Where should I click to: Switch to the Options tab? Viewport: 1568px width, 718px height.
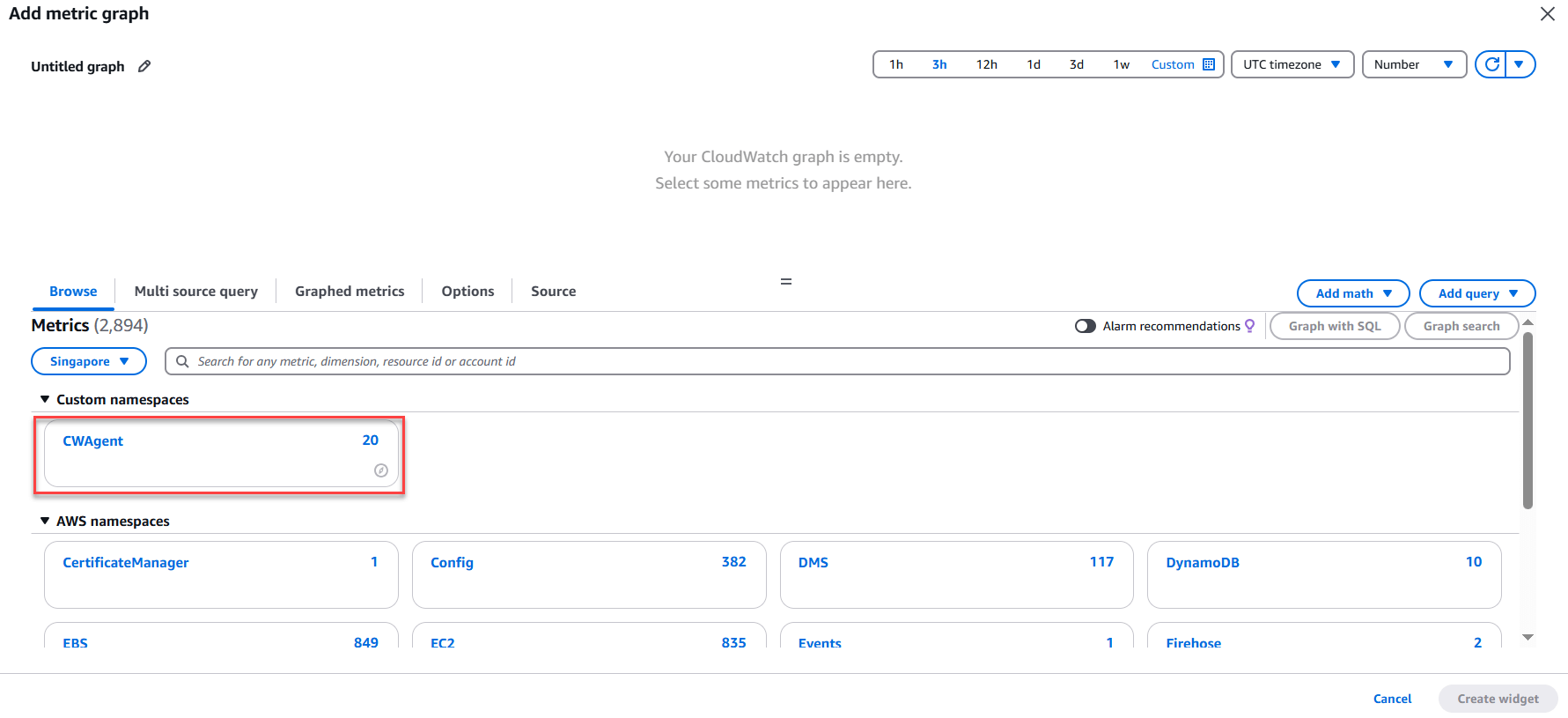[x=467, y=292]
